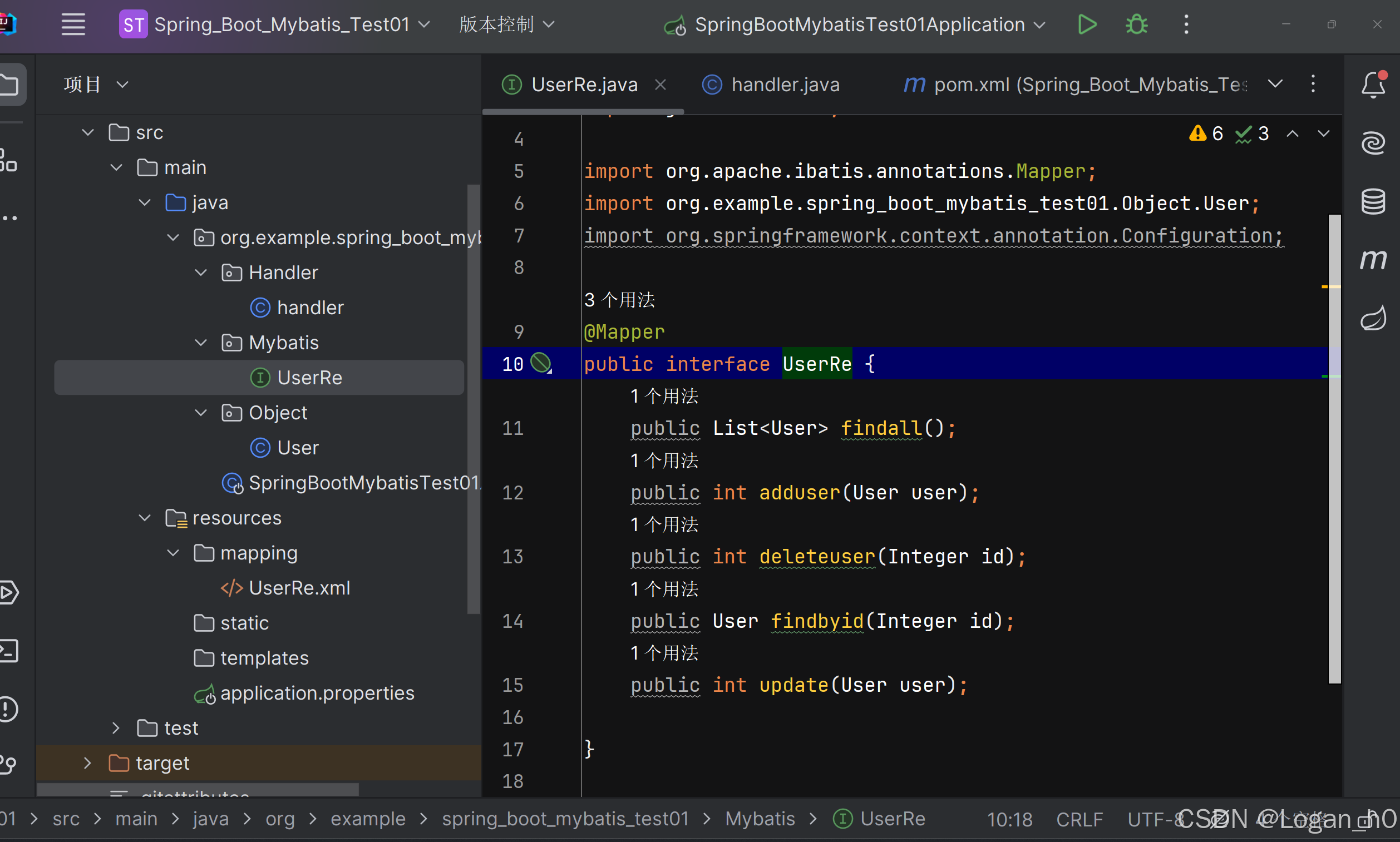The height and width of the screenshot is (842, 1400).
Task: Click Mybatis in the breadcrumb bar
Action: (760, 818)
